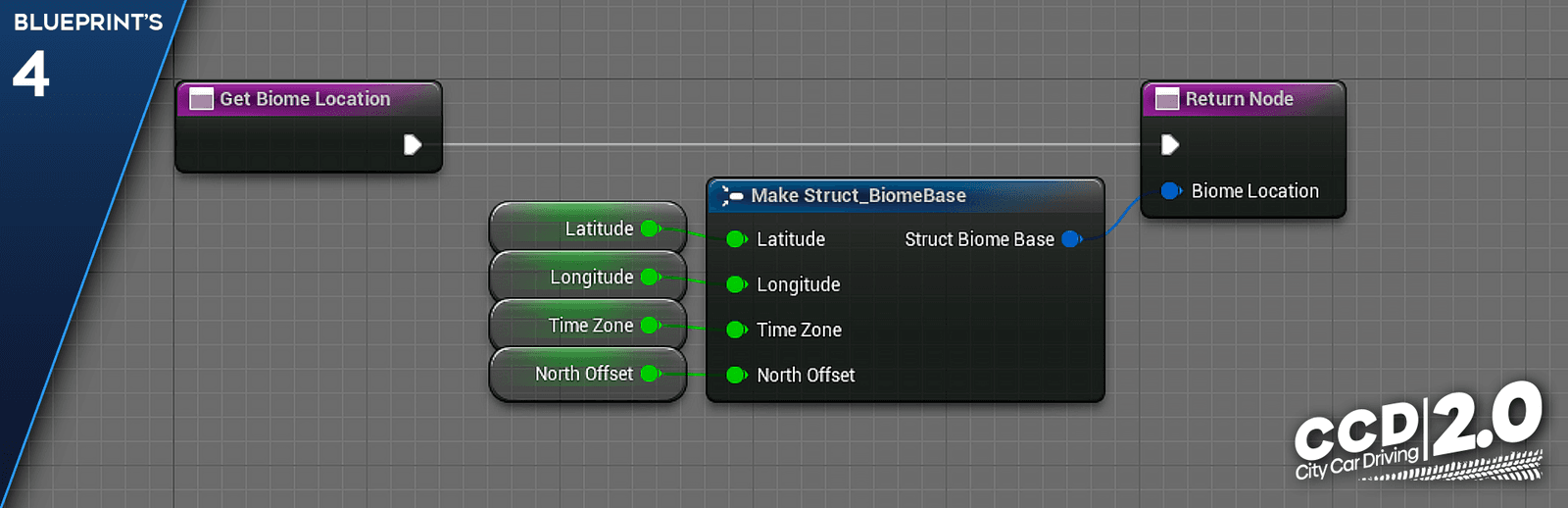This screenshot has width=1568, height=508.
Task: Click the blue Biome Location input pin
Action: tap(1171, 191)
